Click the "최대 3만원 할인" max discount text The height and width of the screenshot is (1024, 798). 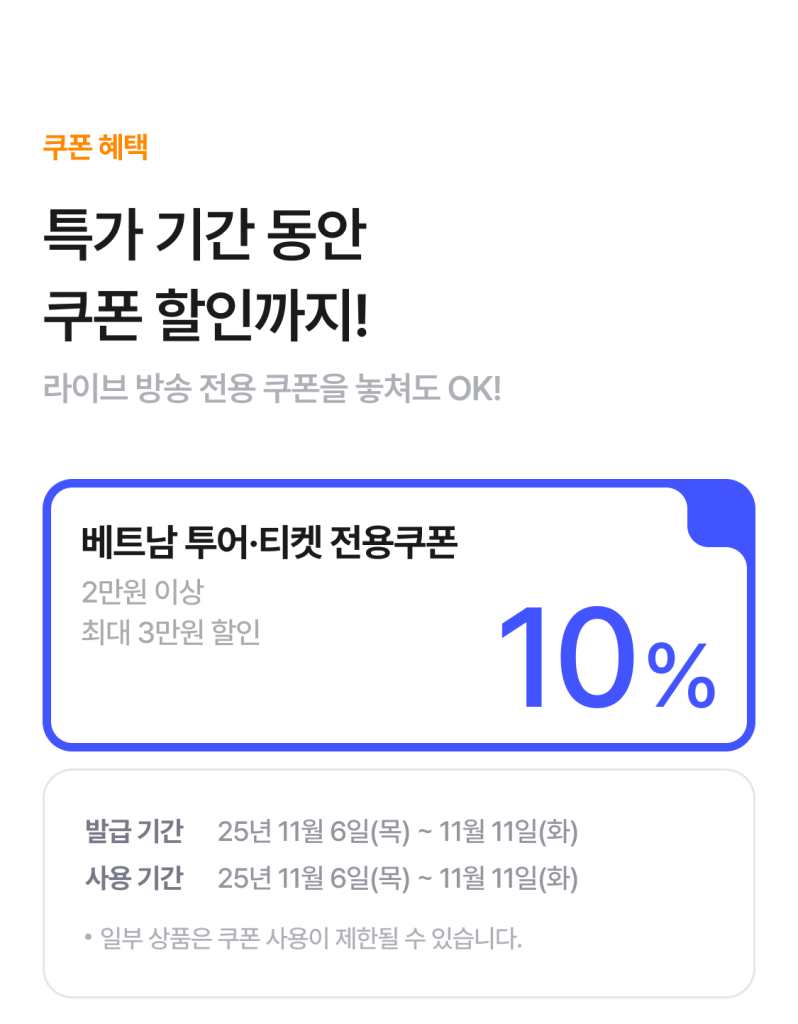(x=171, y=633)
